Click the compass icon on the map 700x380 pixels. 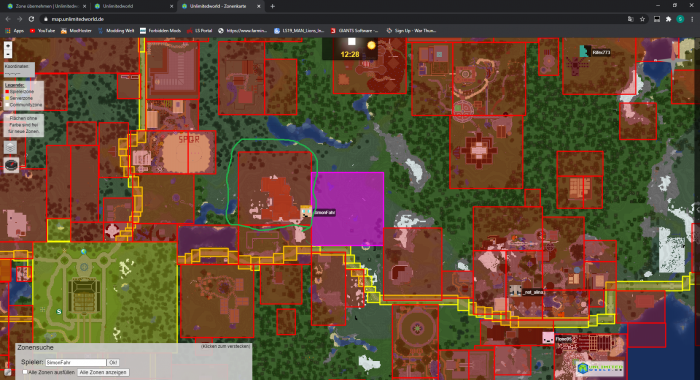11,165
